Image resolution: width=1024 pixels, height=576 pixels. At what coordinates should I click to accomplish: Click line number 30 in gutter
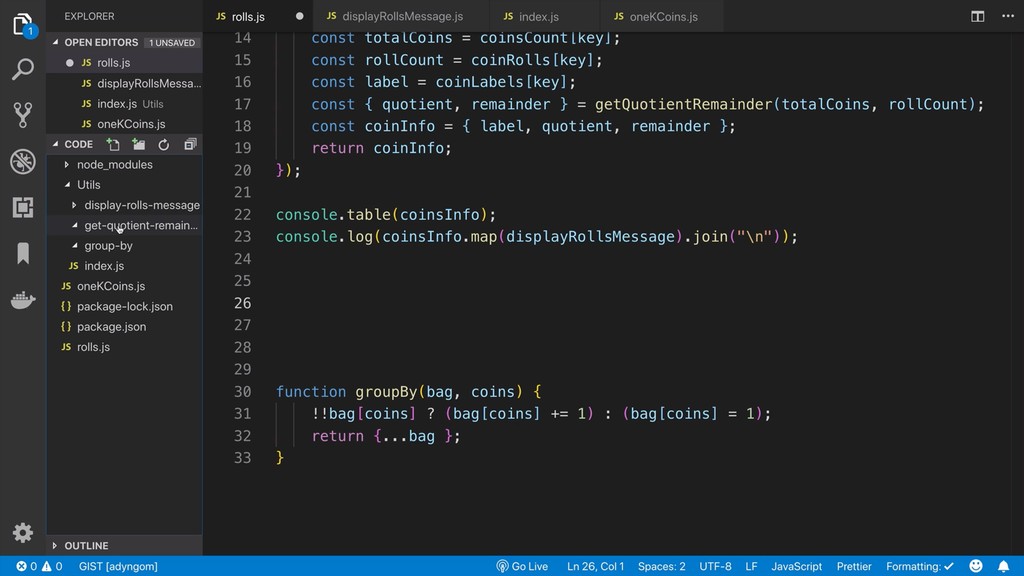click(242, 392)
